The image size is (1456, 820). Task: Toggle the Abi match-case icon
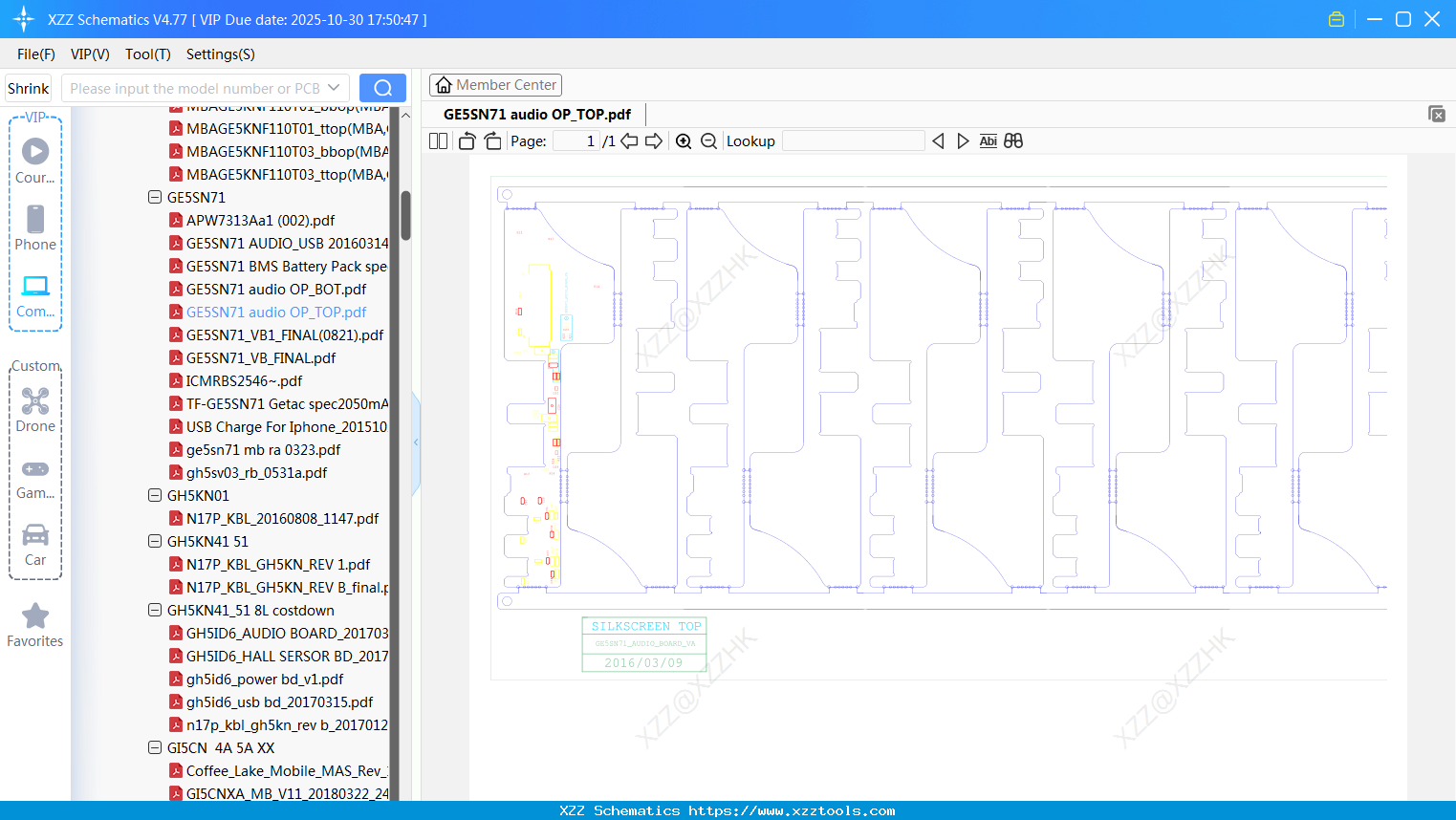(x=988, y=140)
